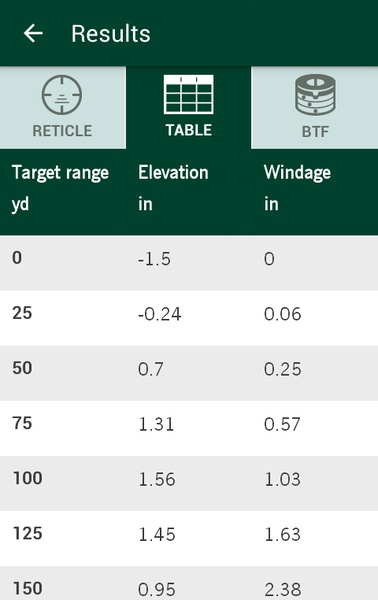This screenshot has height=600, width=378.
Task: Switch to the RETICLE tab label
Action: coord(62,131)
